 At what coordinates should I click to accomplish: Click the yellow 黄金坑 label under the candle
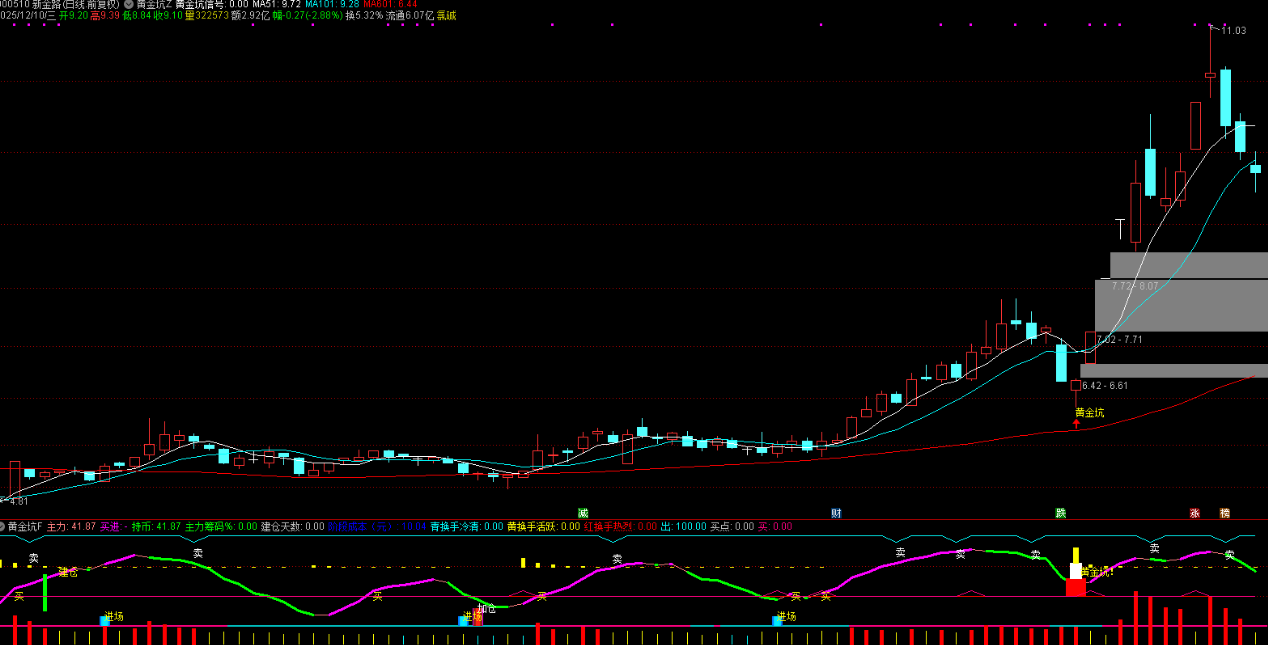pos(1090,412)
